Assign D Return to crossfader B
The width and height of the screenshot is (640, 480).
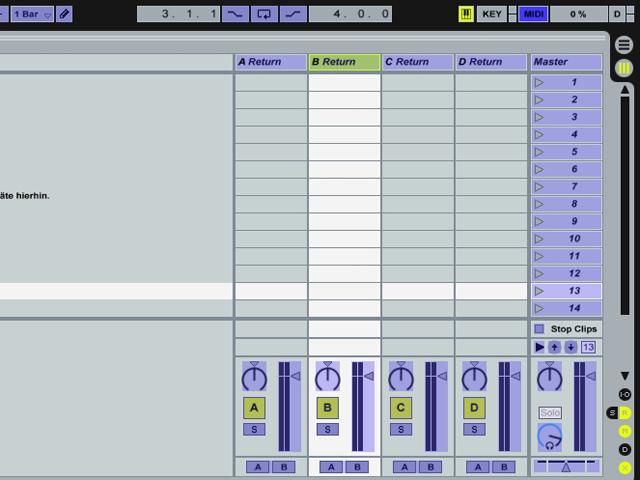tap(504, 467)
